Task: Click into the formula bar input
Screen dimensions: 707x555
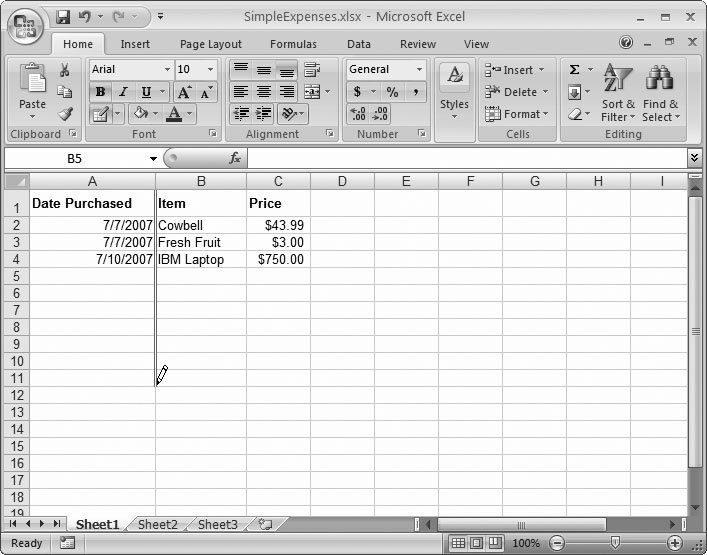Action: coord(467,158)
